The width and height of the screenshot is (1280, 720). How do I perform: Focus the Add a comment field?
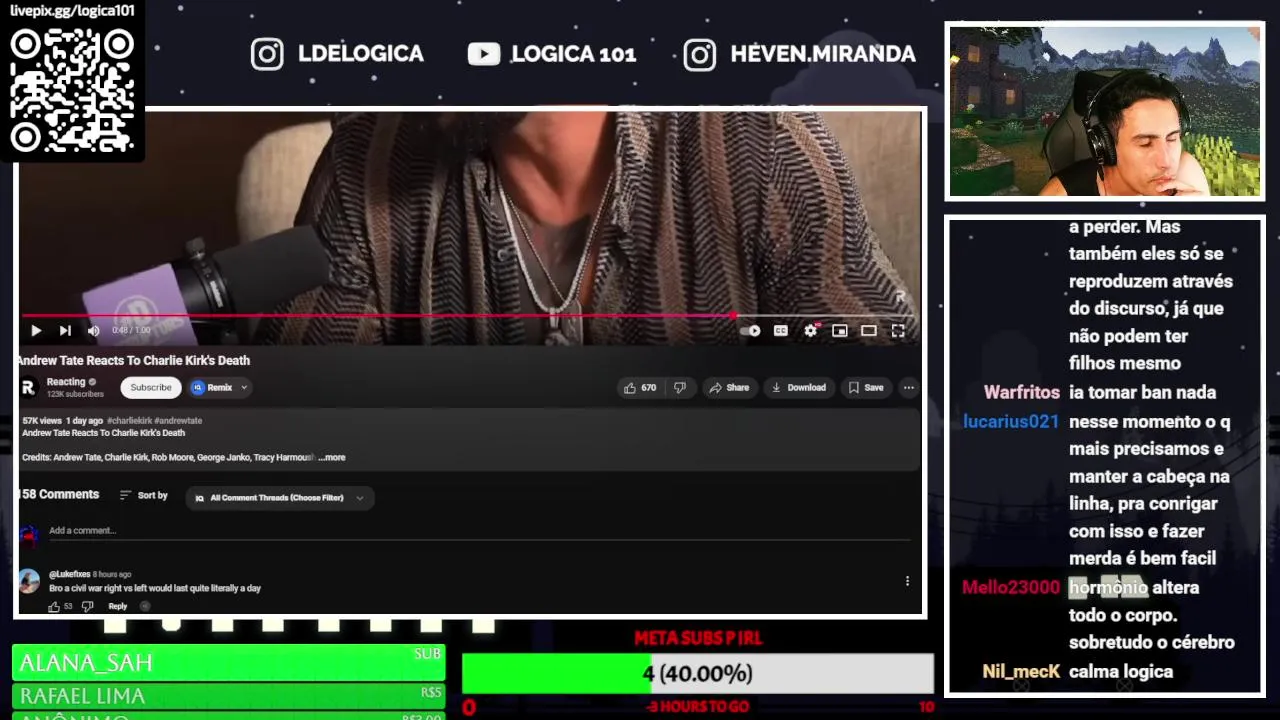(x=480, y=531)
